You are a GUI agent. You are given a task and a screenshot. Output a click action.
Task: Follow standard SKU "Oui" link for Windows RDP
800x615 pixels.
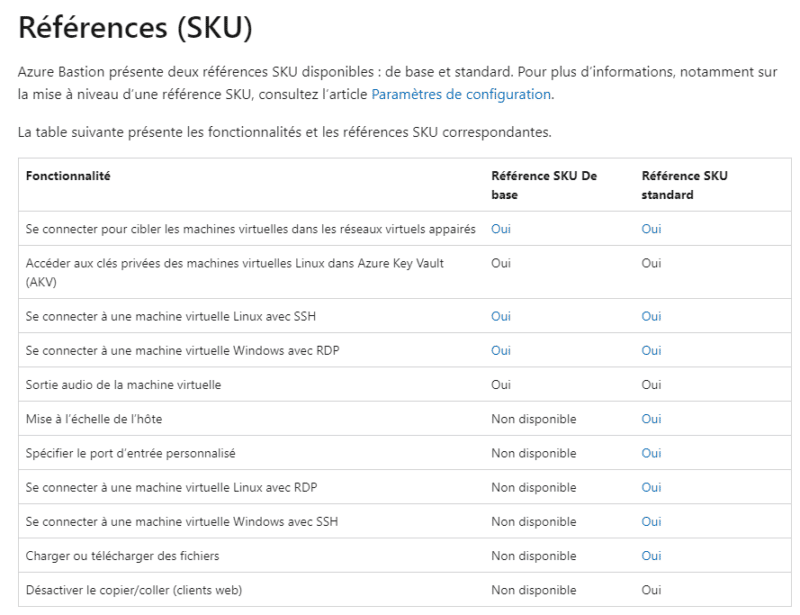pyautogui.click(x=651, y=350)
